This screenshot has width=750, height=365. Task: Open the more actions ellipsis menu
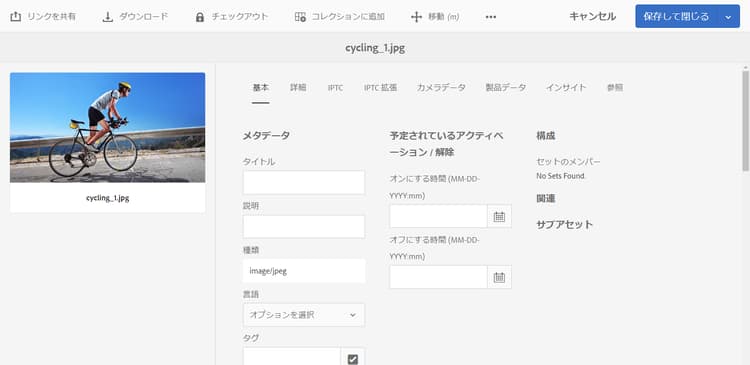pyautogui.click(x=491, y=17)
